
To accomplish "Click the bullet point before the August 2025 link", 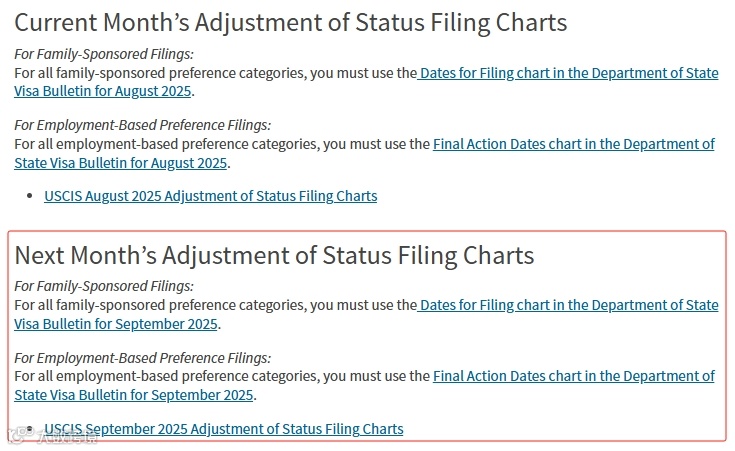I will click(x=30, y=196).
